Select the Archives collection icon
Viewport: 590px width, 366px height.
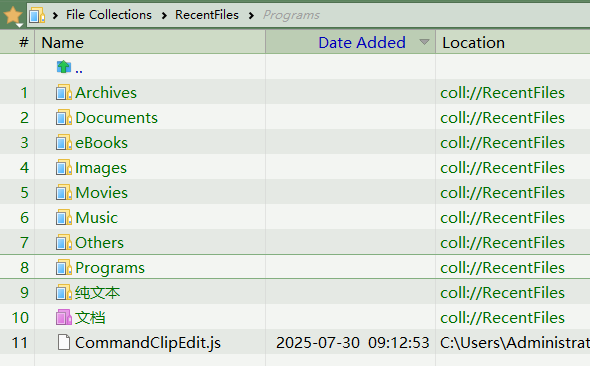[x=64, y=93]
